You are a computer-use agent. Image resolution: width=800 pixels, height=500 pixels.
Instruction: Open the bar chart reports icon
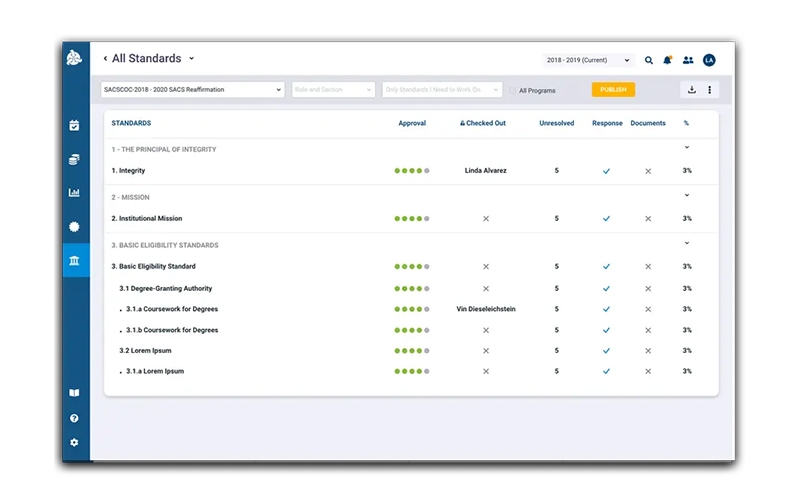74,193
